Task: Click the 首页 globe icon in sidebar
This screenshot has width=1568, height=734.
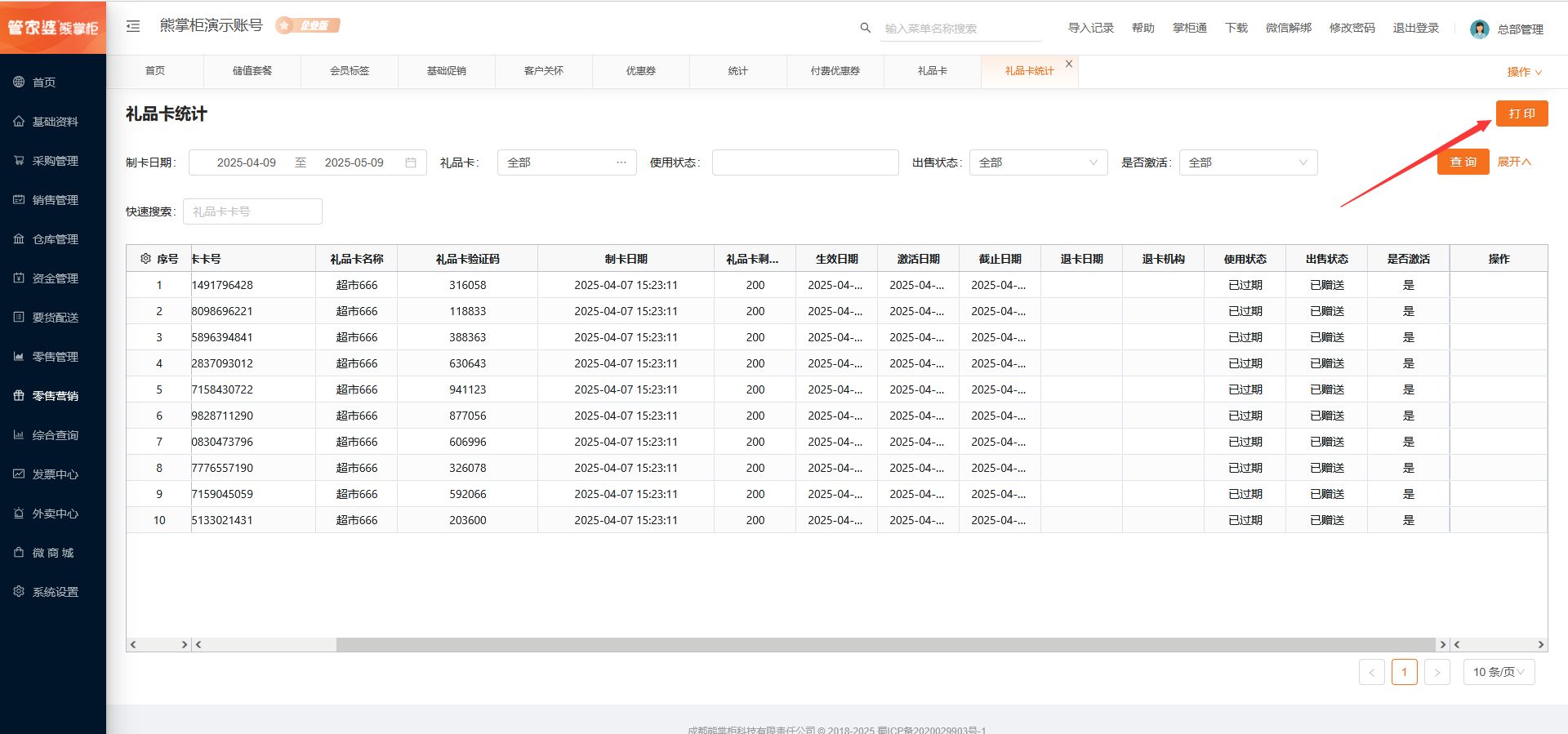Action: pos(19,82)
